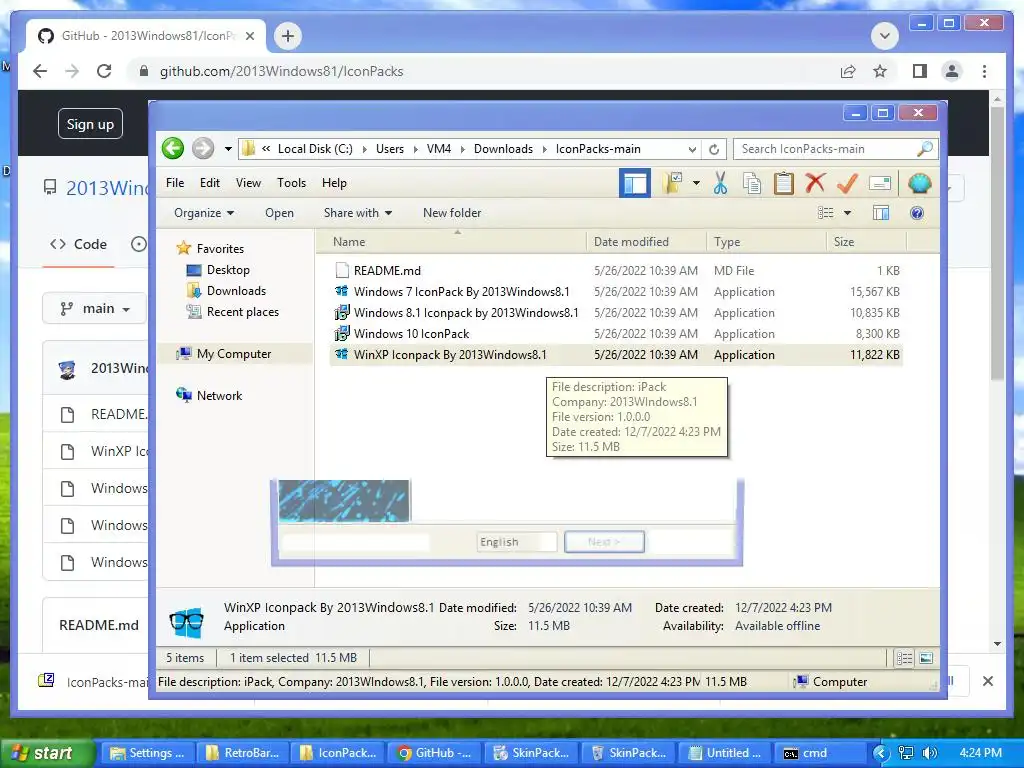Click the green Back arrow in Explorer
The image size is (1024, 768).
click(x=173, y=148)
